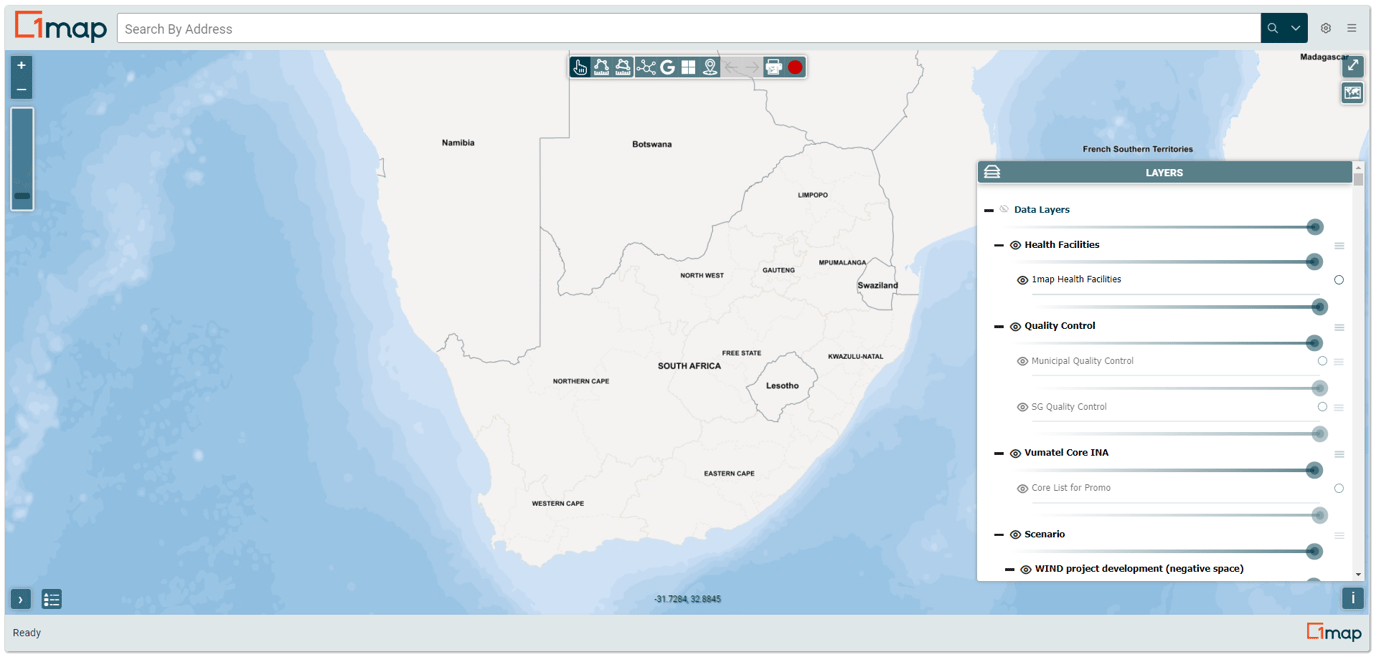Collapse the Quality Control layer group
Image resolution: width=1376 pixels, height=657 pixels.
pyautogui.click(x=997, y=326)
